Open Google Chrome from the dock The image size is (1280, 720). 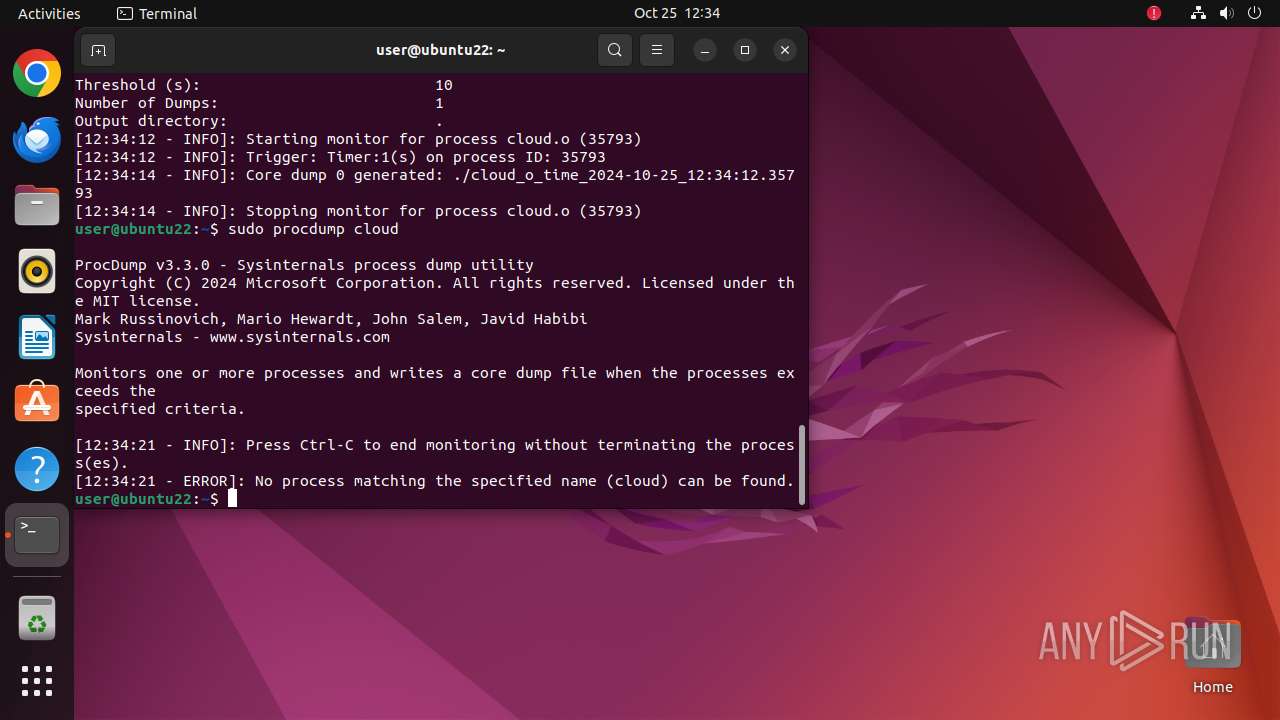coord(37,73)
